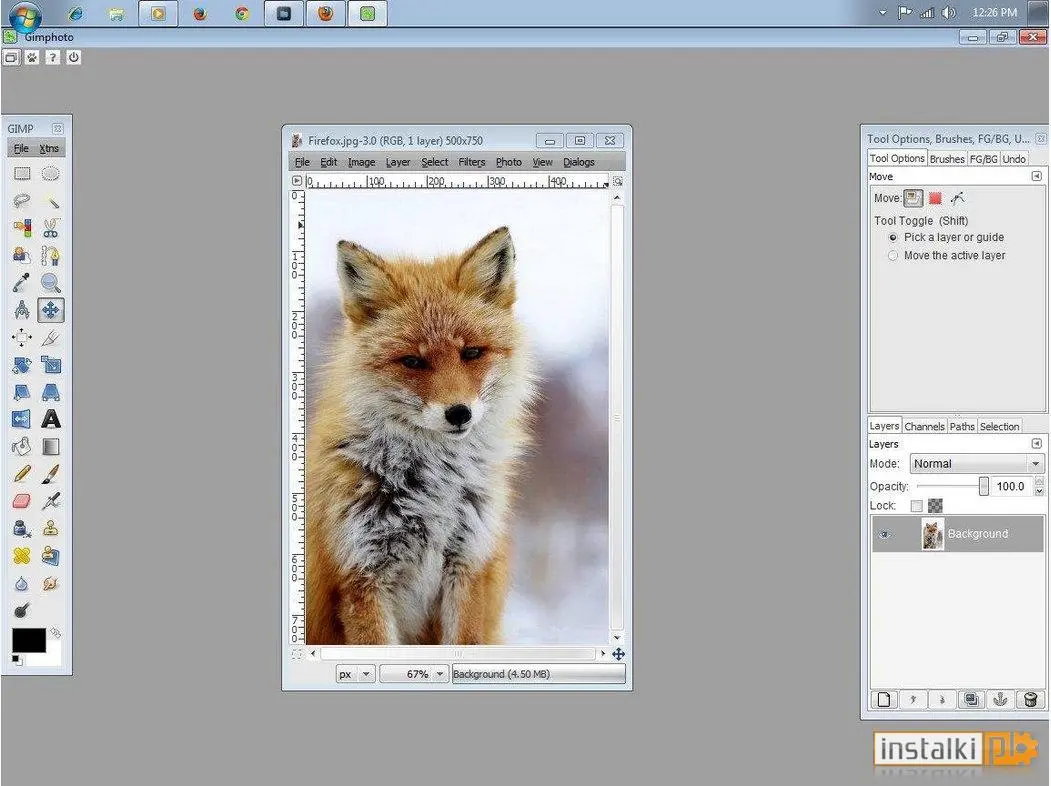This screenshot has width=1051, height=786.
Task: Select the Heal tool
Action: point(22,556)
